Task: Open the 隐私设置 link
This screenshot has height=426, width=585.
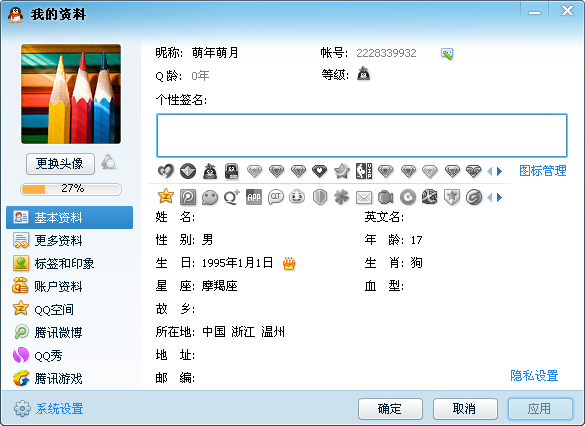Action: point(534,375)
